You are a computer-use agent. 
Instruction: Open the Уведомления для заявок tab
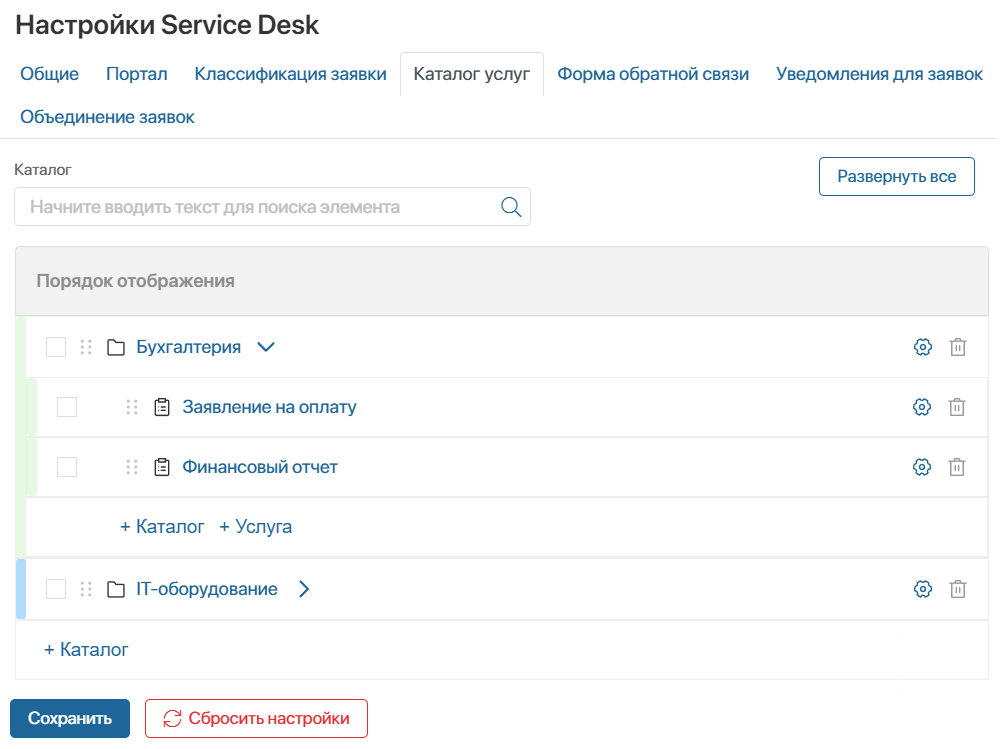click(x=878, y=74)
